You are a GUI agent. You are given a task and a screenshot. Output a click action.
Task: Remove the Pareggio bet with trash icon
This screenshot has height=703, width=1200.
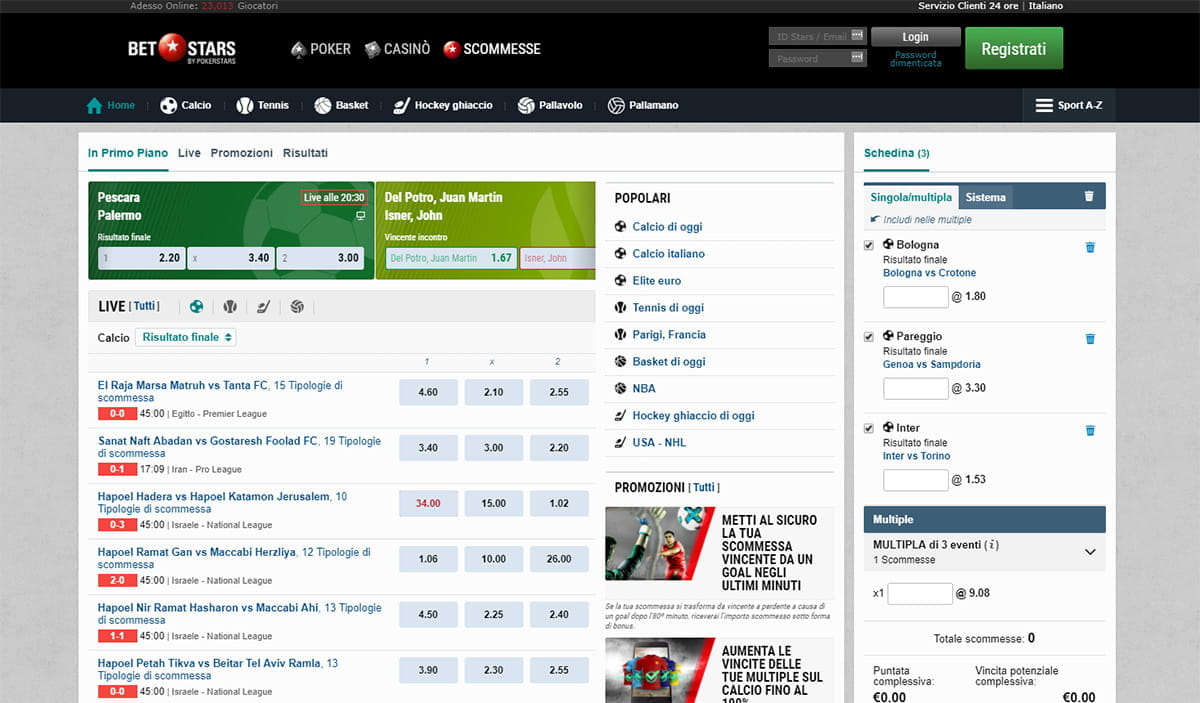pos(1090,339)
